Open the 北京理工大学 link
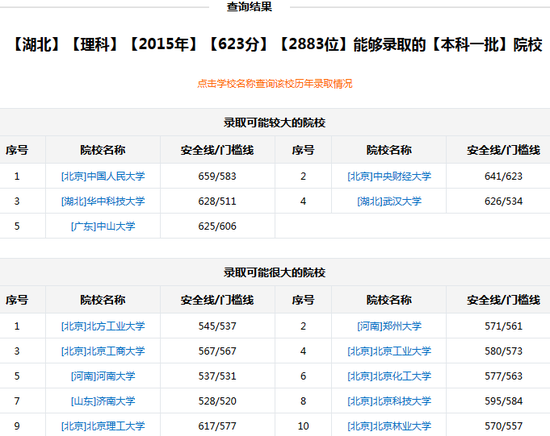The image size is (550, 436). point(103,426)
